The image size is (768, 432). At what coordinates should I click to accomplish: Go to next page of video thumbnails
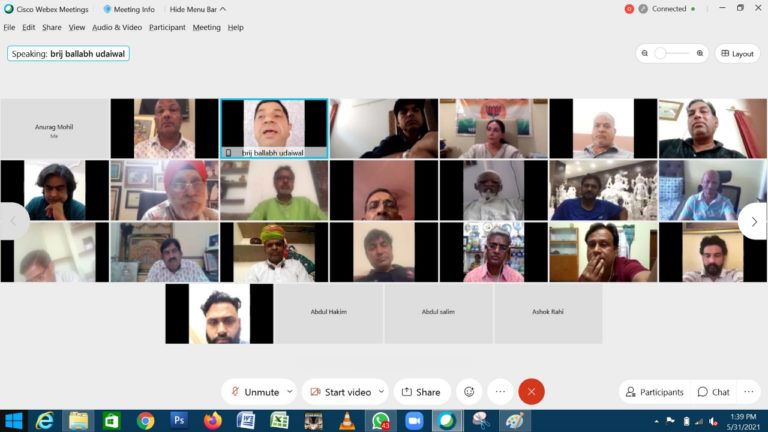(753, 221)
